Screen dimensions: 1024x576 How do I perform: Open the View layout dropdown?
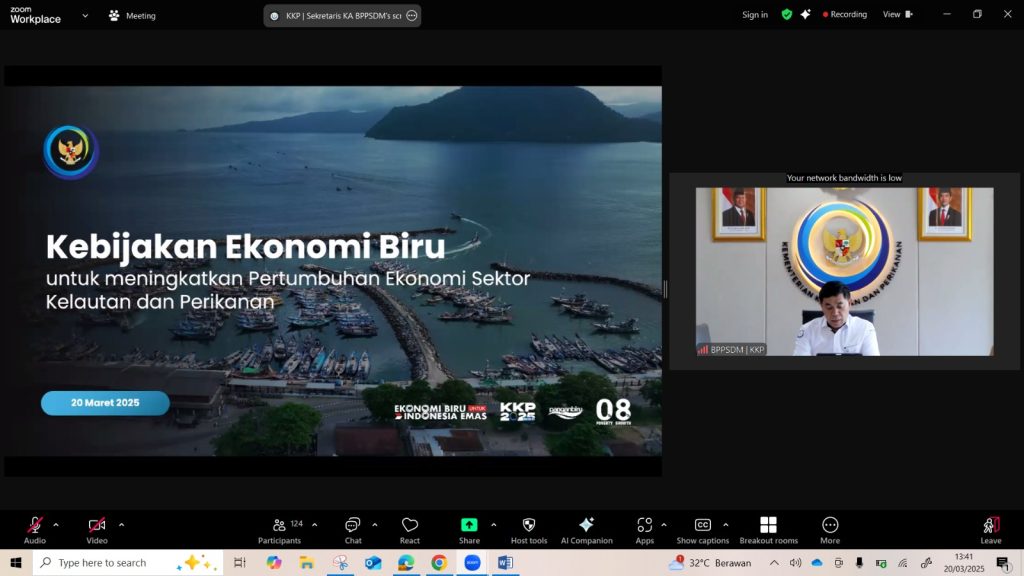coord(896,15)
